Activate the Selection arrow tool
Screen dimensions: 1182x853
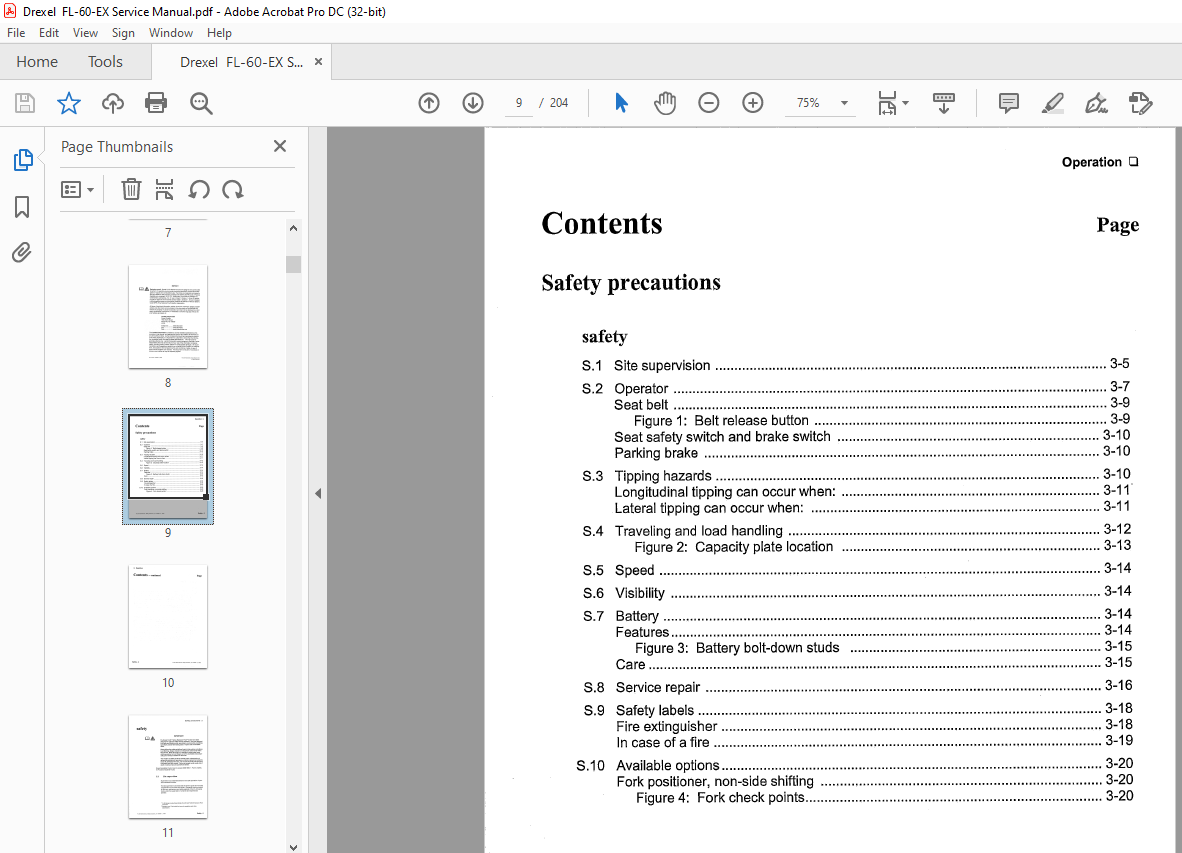(621, 102)
